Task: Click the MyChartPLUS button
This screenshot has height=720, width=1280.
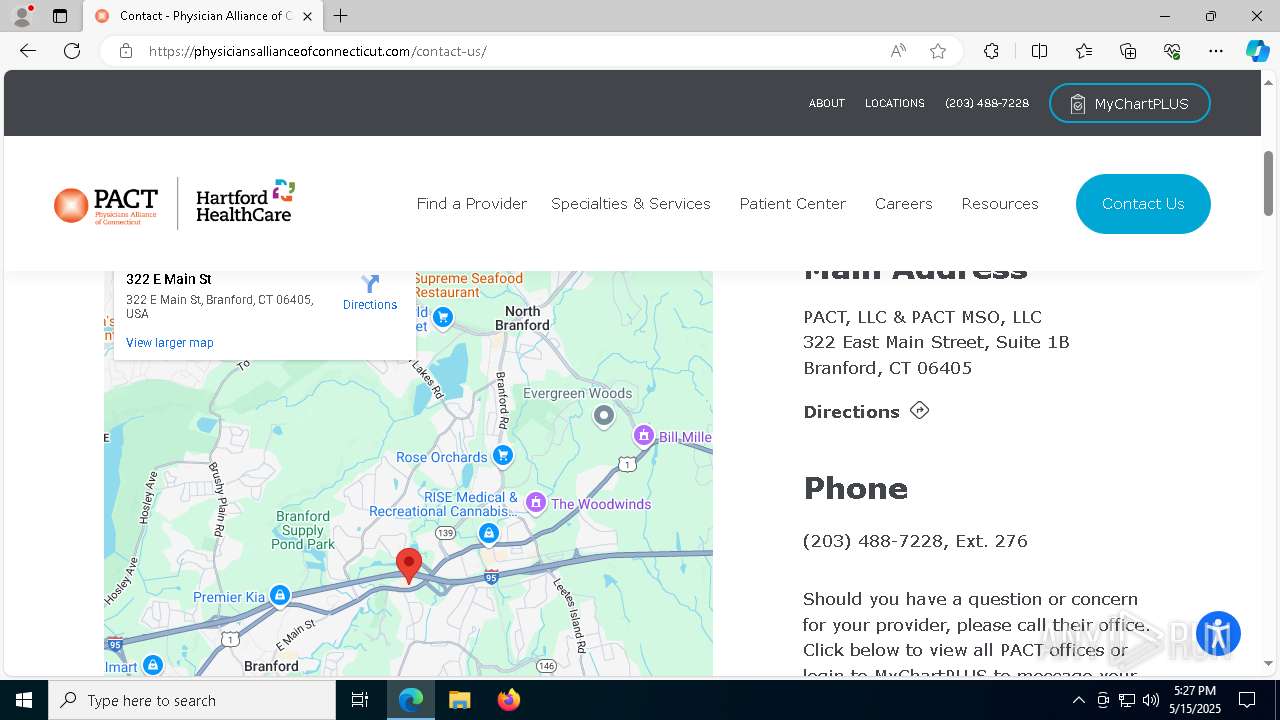Action: pos(1129,104)
